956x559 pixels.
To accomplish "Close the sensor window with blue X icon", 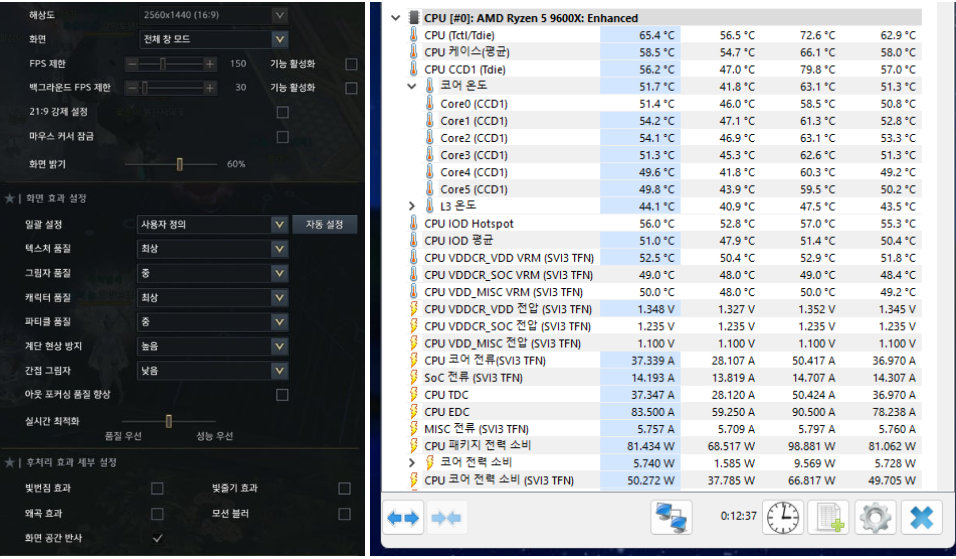I will [x=922, y=518].
